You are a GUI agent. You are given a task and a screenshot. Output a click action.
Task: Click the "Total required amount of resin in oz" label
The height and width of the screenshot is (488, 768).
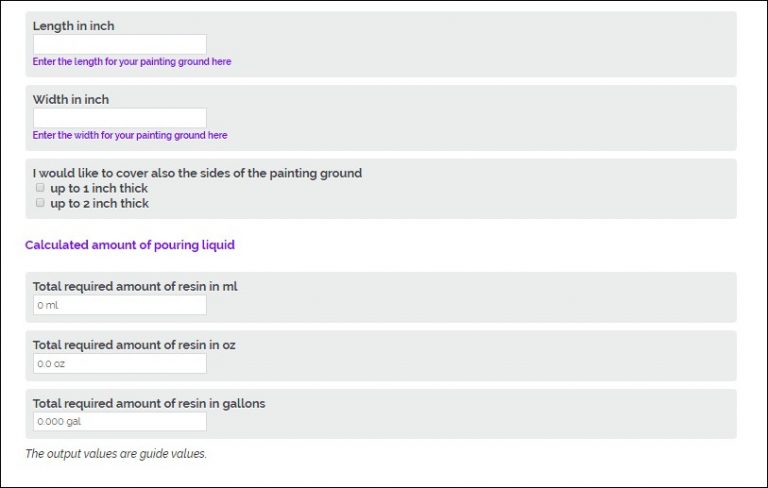[x=134, y=345]
